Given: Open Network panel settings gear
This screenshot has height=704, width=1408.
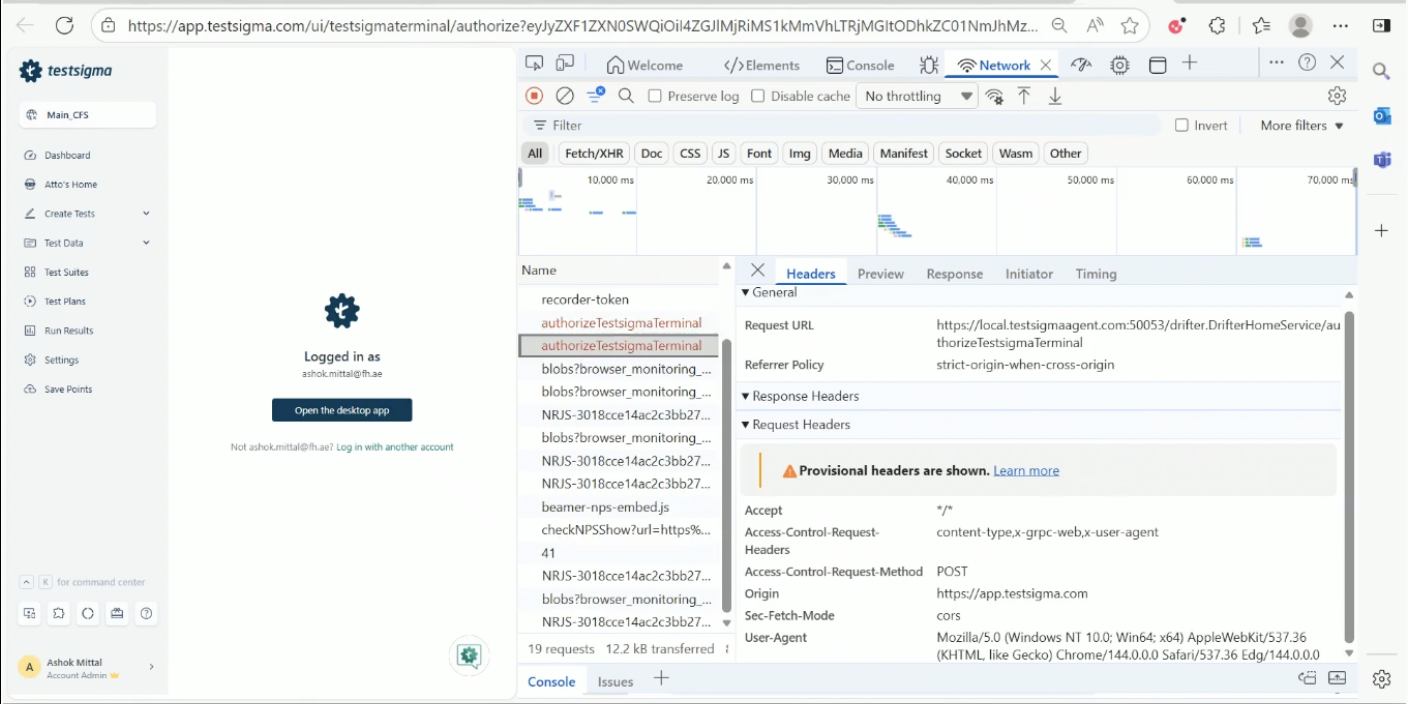Looking at the screenshot, I should (x=1337, y=96).
